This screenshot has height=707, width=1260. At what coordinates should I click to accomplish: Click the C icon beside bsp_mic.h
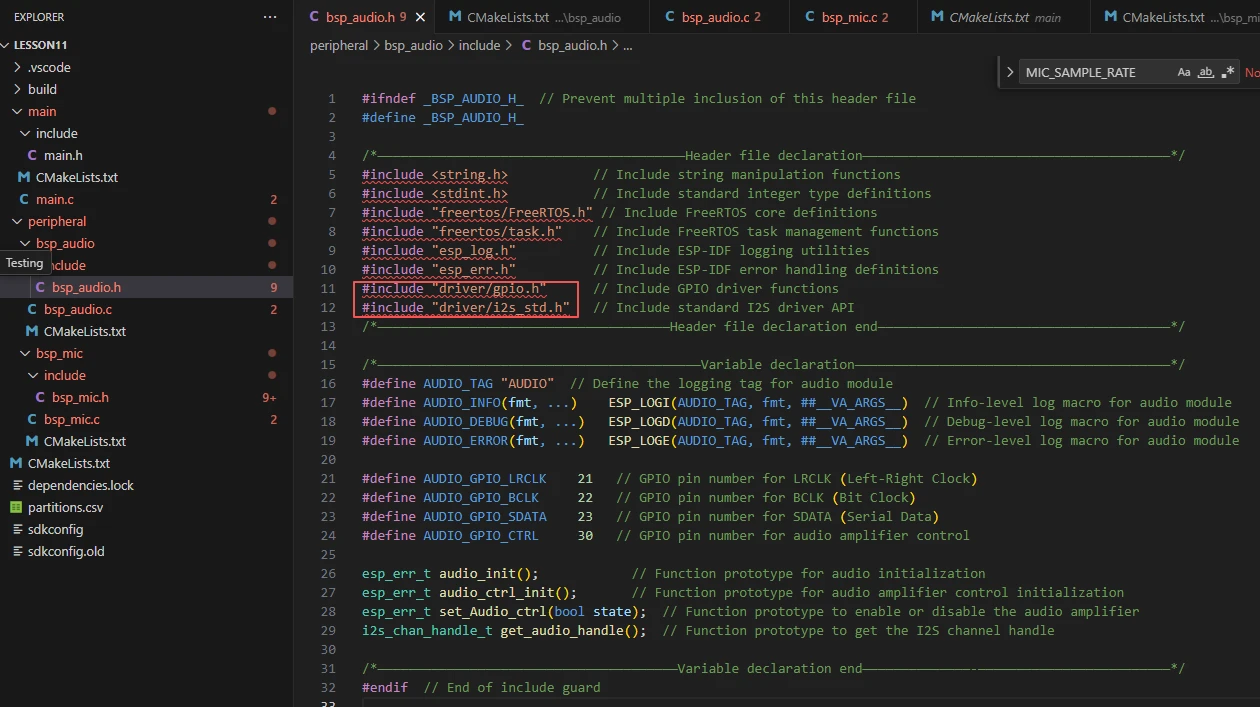pyautogui.click(x=40, y=397)
